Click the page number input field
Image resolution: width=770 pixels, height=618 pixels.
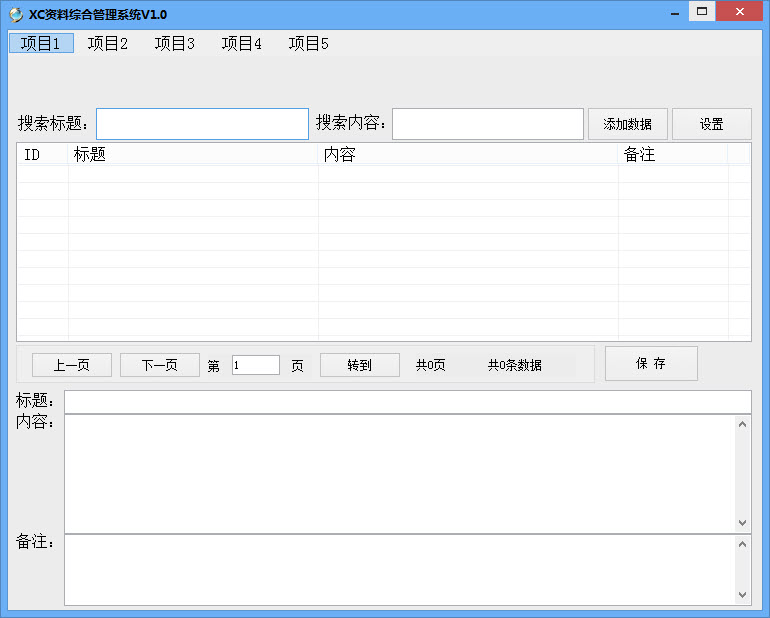[x=256, y=365]
